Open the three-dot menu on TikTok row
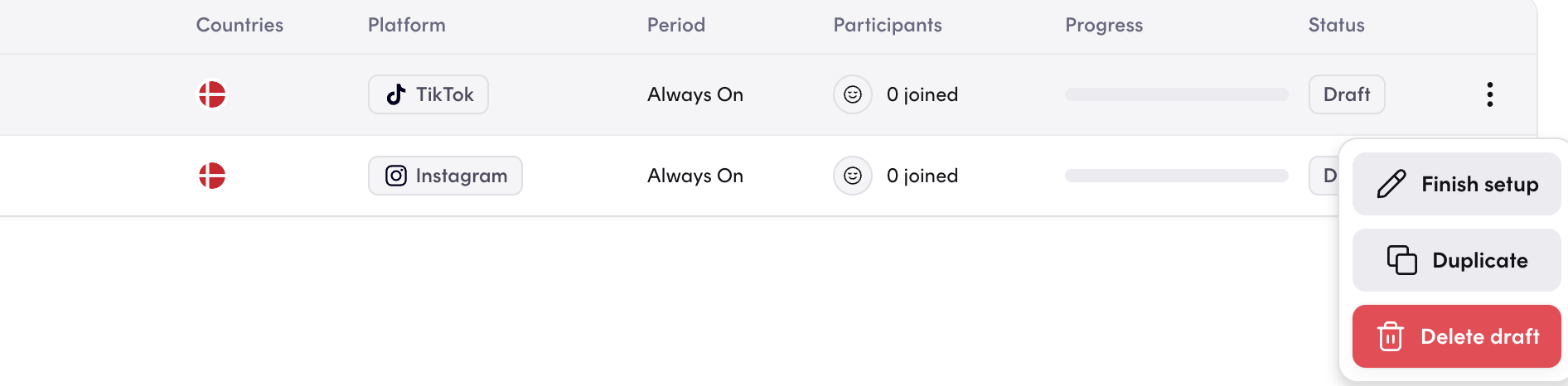This screenshot has width=1568, height=386. point(1489,94)
